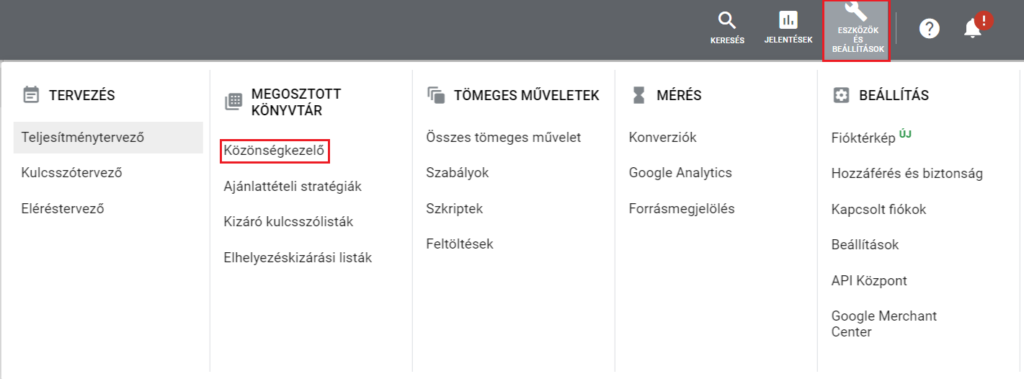Open Közönségkezelő in the shared library
This screenshot has width=1024, height=379.
point(275,151)
